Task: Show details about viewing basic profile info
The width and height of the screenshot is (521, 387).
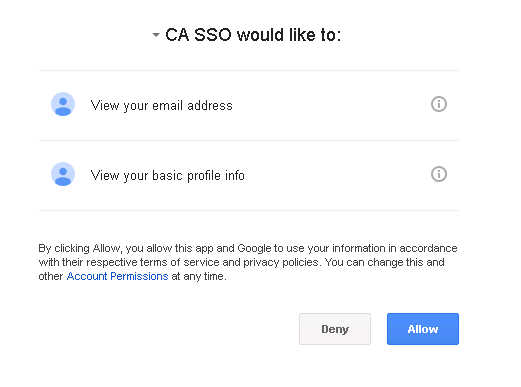Action: [x=439, y=174]
